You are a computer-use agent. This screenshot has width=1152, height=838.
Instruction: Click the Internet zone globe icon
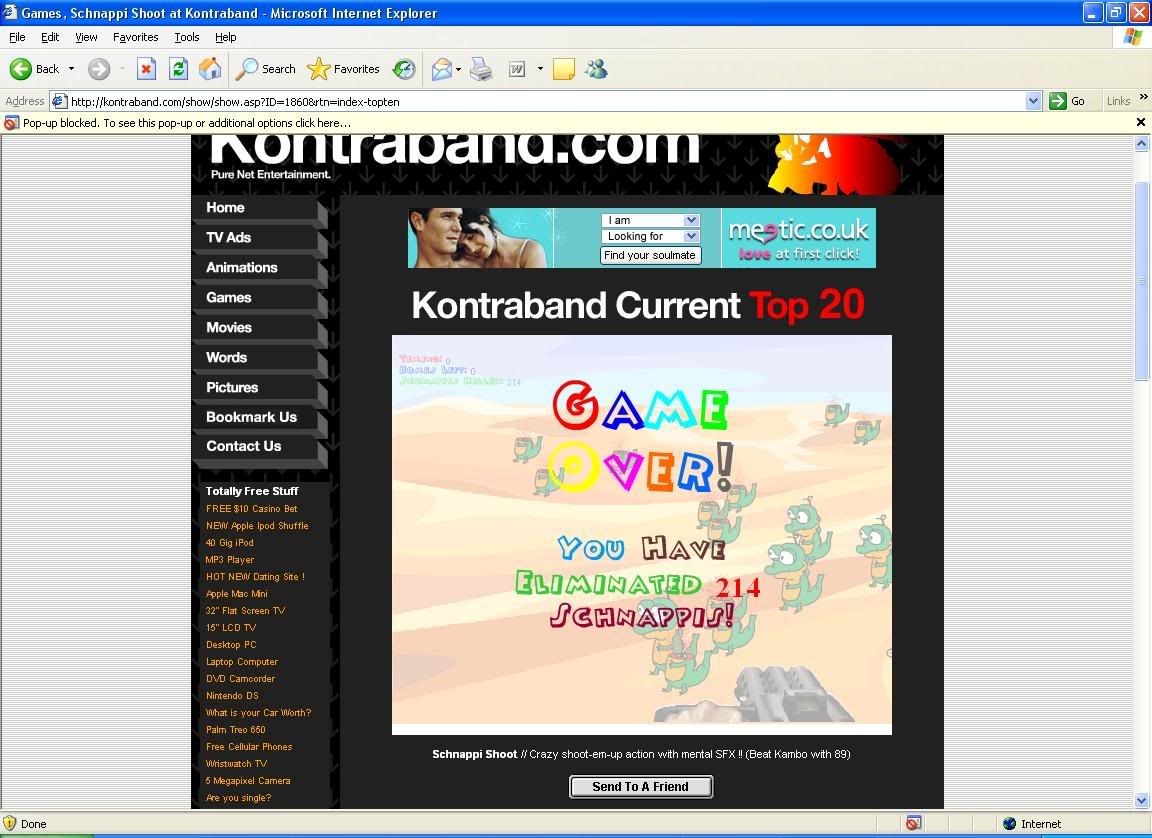point(1009,823)
